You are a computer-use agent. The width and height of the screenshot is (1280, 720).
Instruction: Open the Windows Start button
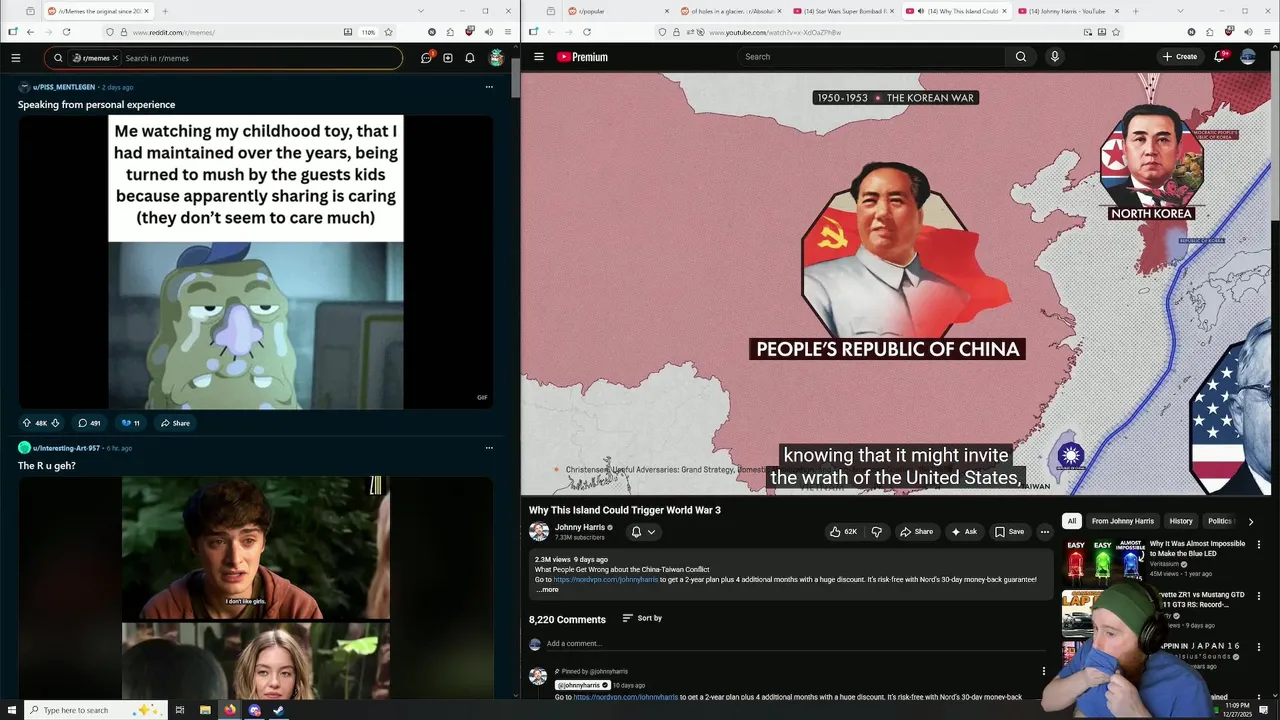pos(12,710)
